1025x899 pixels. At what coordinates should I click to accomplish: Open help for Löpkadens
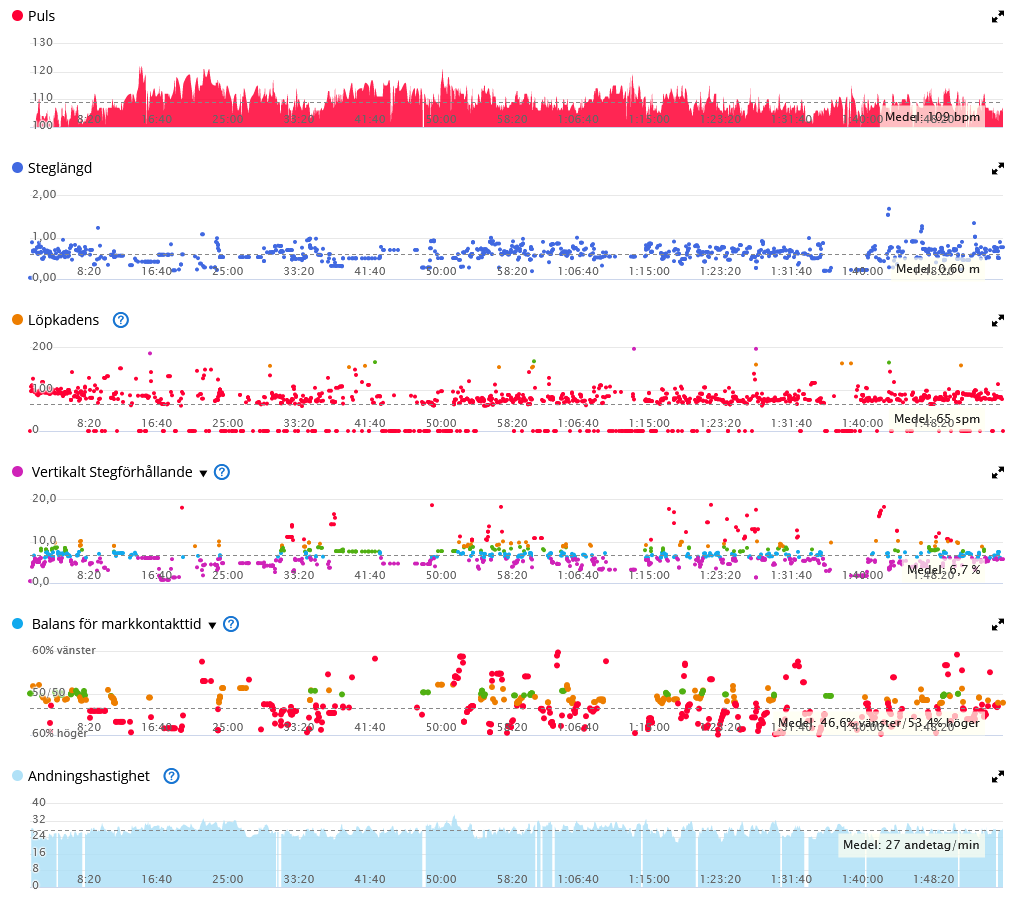click(x=121, y=320)
